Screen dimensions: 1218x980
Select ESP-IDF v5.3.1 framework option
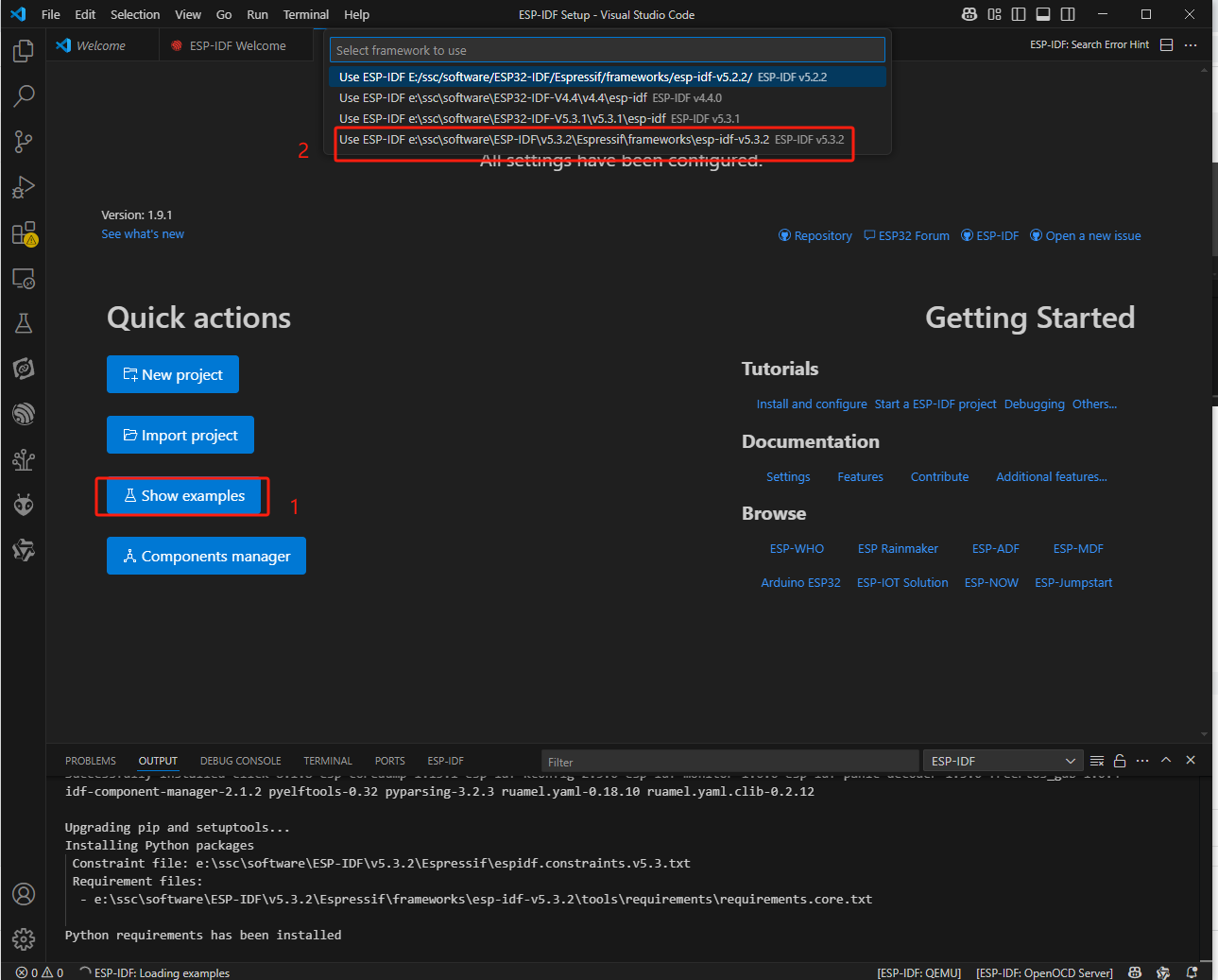click(x=608, y=118)
